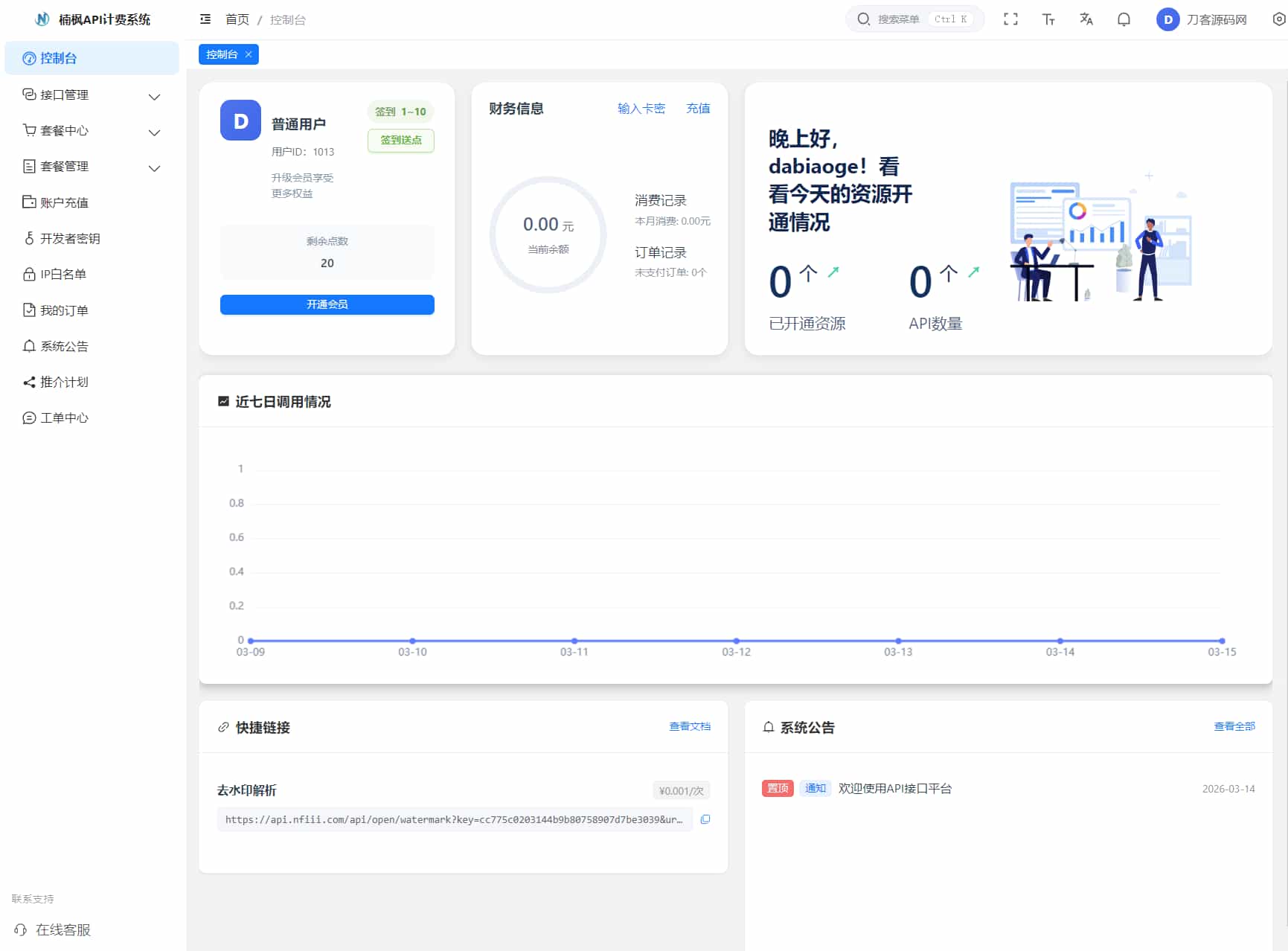Open the language switcher icon
Screen dimensions: 1288x951
click(1086, 19)
